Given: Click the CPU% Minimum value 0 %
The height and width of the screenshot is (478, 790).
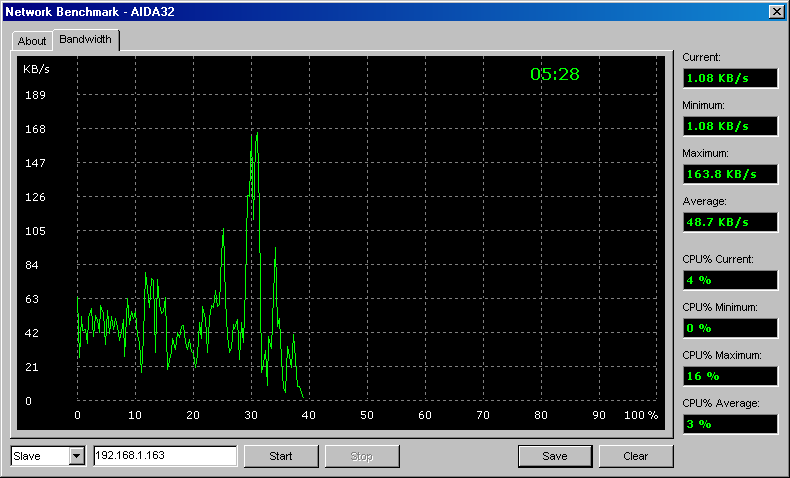Looking at the screenshot, I should point(730,328).
